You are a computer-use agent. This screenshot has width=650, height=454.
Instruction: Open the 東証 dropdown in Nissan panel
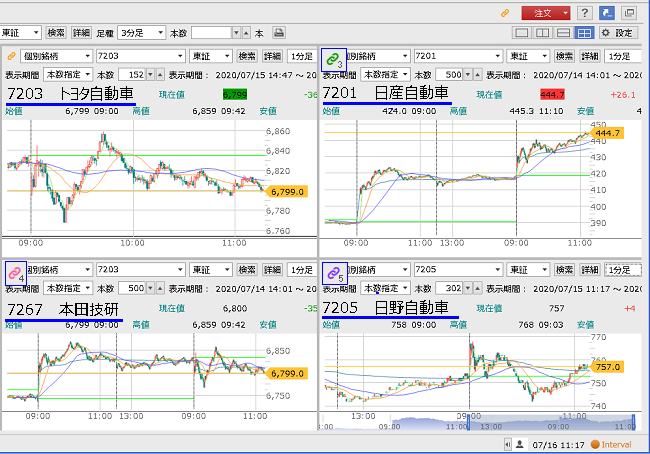point(528,56)
